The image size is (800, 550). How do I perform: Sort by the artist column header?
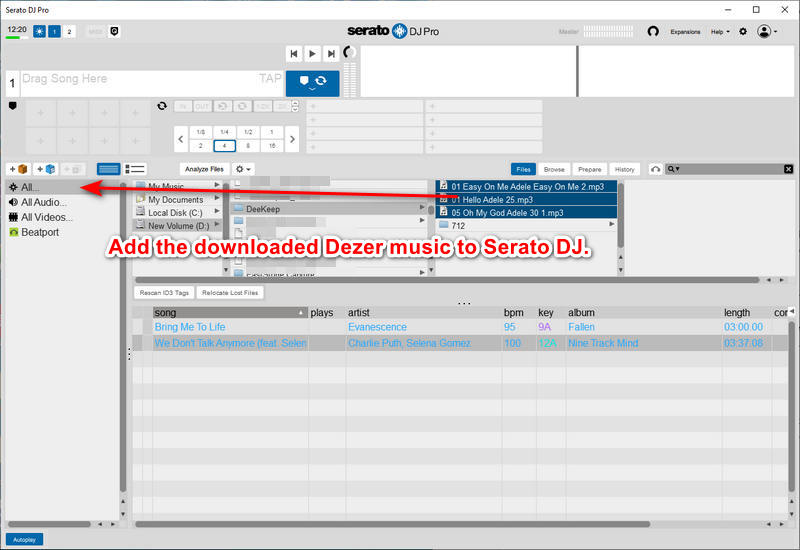tap(359, 312)
